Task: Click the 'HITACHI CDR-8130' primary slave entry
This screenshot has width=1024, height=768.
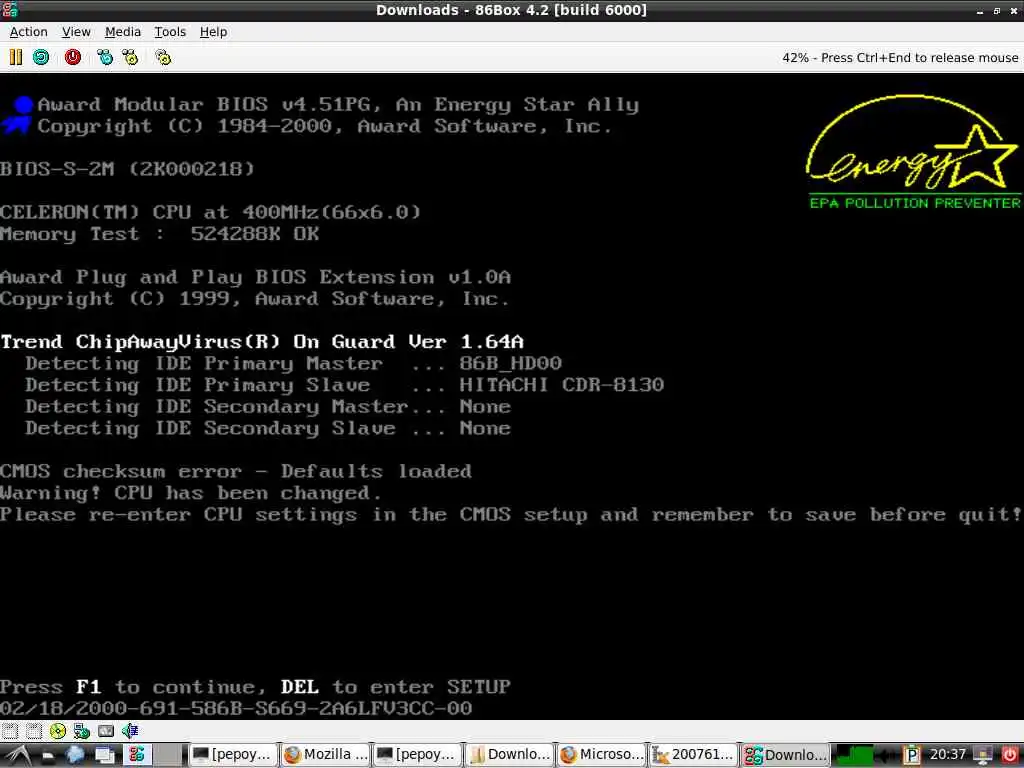Action: (x=562, y=385)
